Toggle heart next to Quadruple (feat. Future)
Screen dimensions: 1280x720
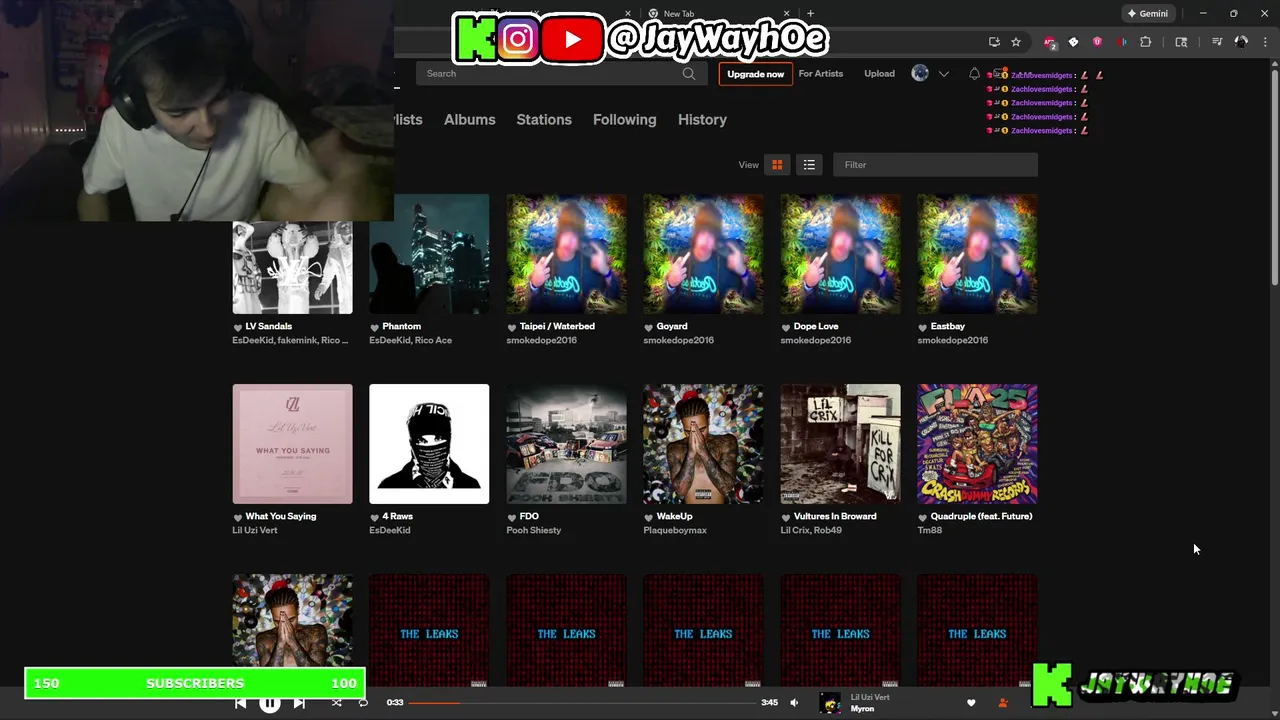(x=923, y=517)
